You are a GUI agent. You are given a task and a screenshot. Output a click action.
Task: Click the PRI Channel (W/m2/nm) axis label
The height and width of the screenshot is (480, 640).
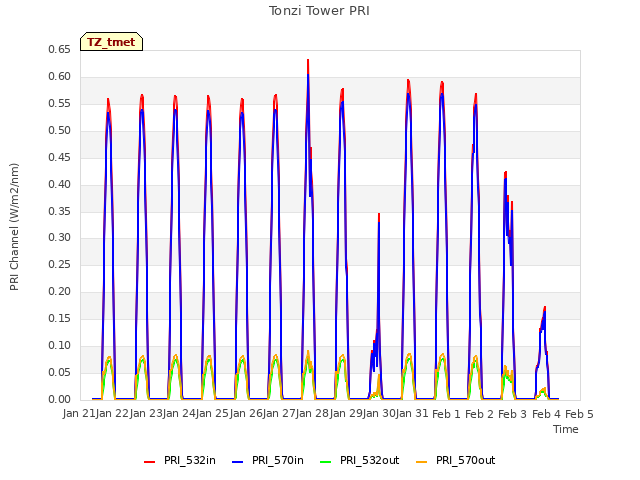[x=14, y=227]
